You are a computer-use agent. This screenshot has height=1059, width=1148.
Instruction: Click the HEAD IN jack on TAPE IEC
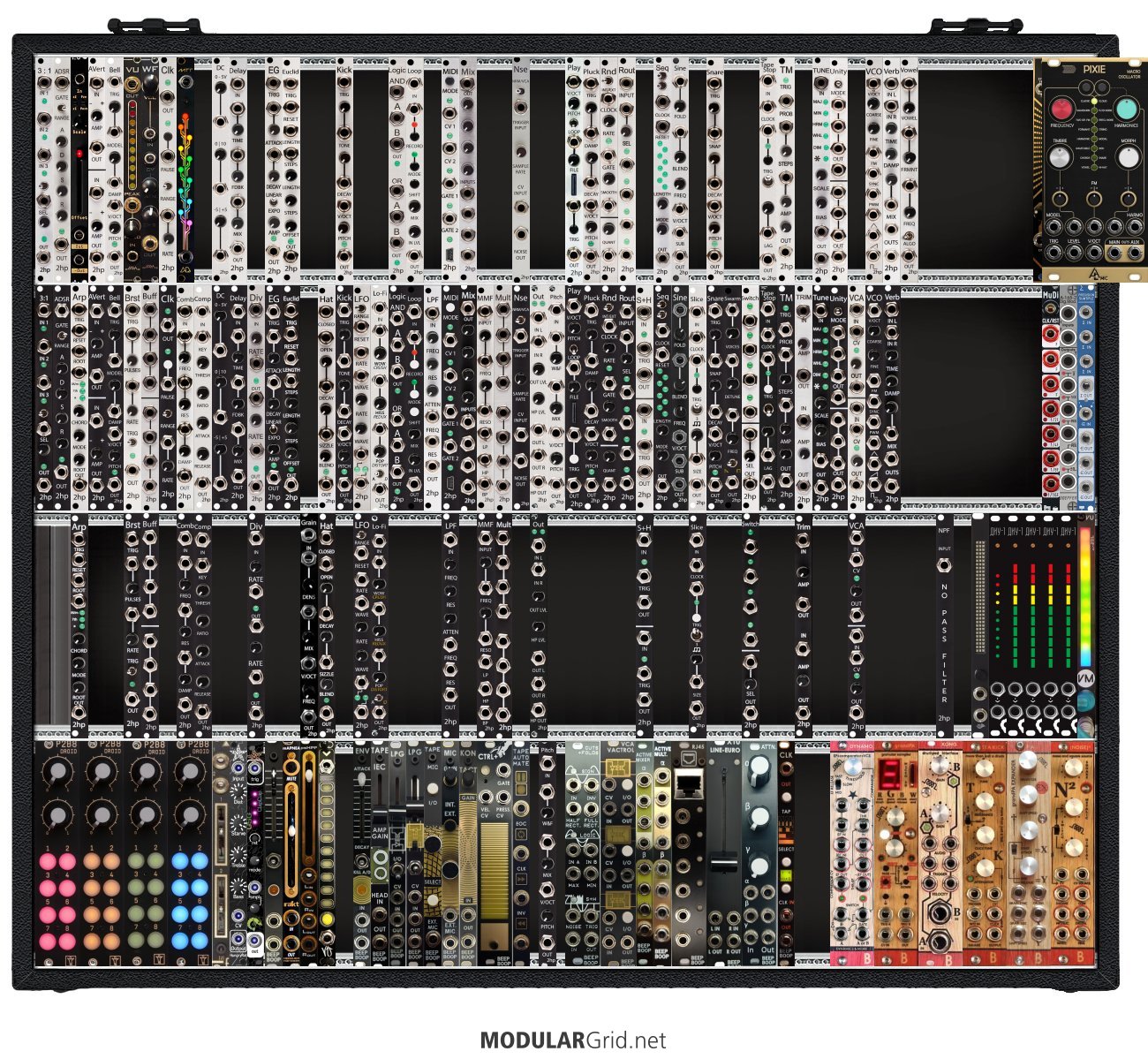point(380,914)
